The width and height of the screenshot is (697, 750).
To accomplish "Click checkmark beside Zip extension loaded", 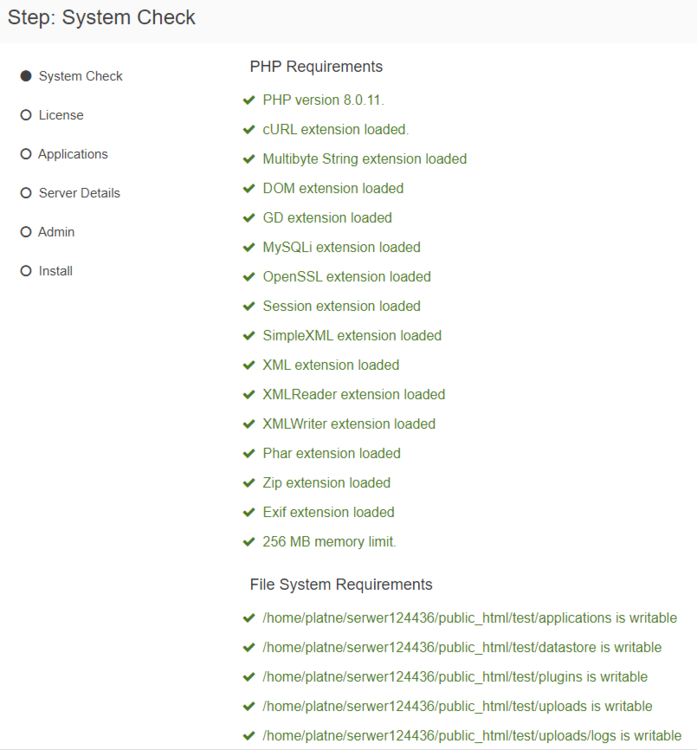I will pos(249,483).
